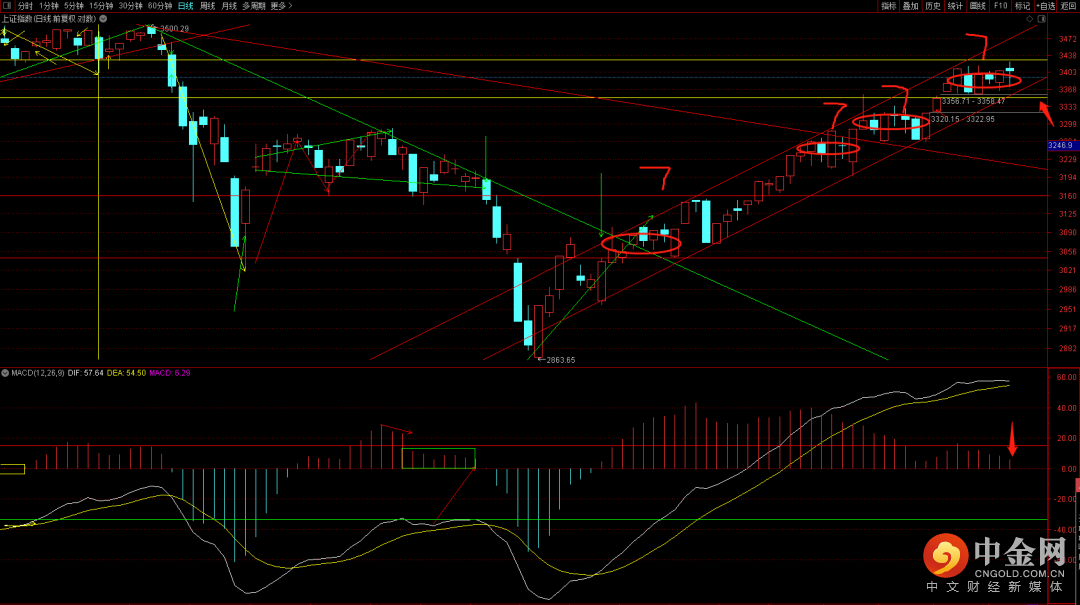Viewport: 1080px width, 605px height.
Task: Toggle the right side panel icon
Action: pyautogui.click(x=1041, y=19)
